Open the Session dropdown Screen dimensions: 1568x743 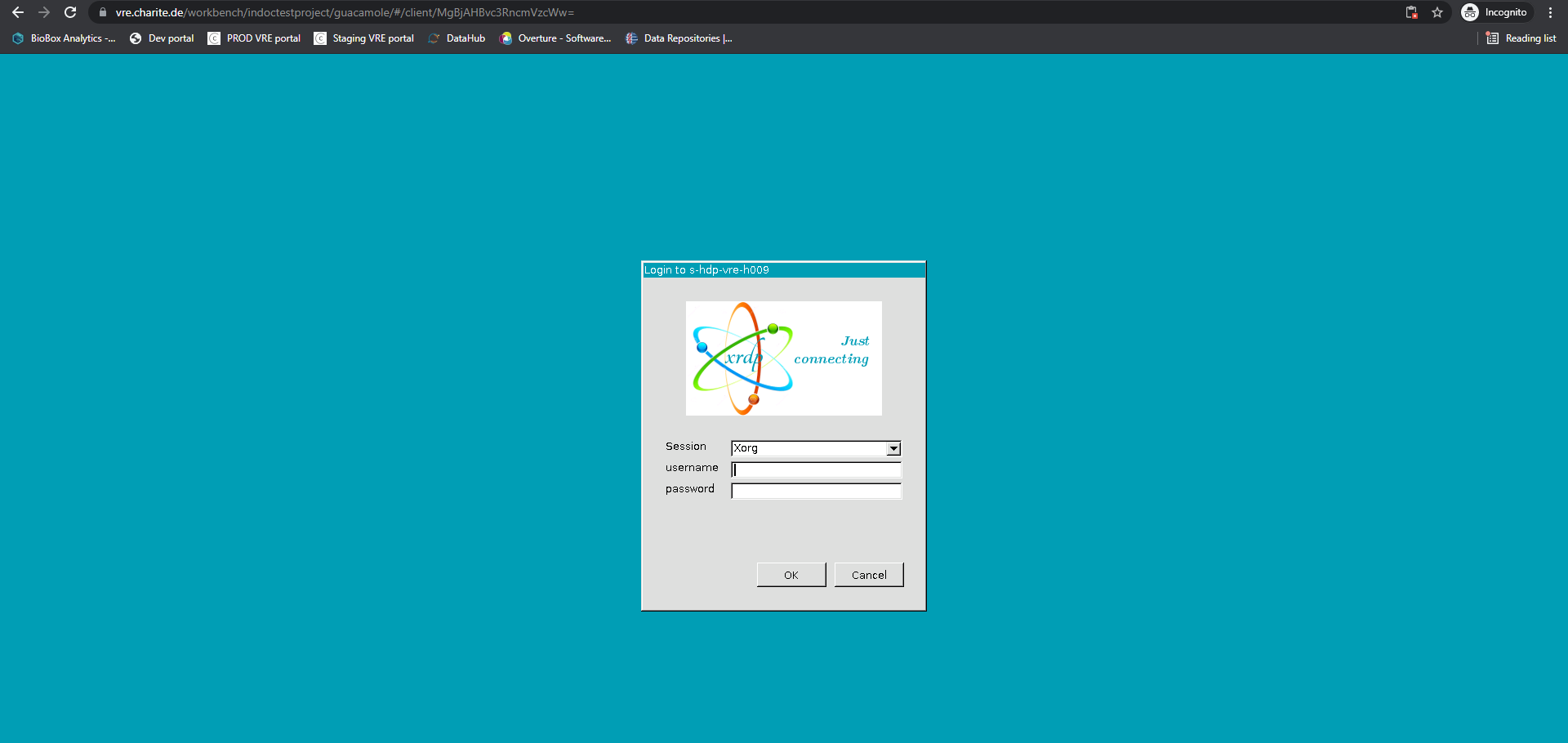892,448
